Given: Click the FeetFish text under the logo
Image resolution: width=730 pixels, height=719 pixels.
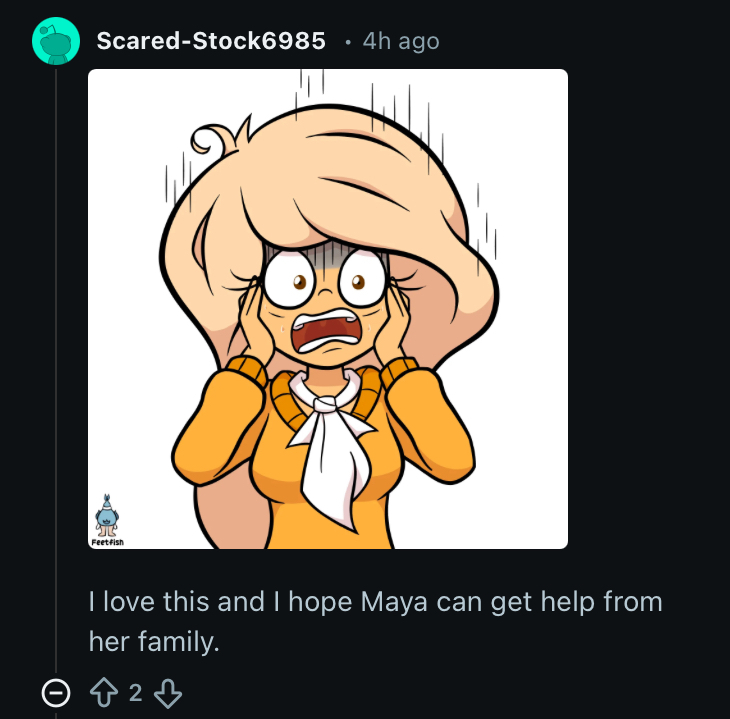Looking at the screenshot, I should pos(108,541).
